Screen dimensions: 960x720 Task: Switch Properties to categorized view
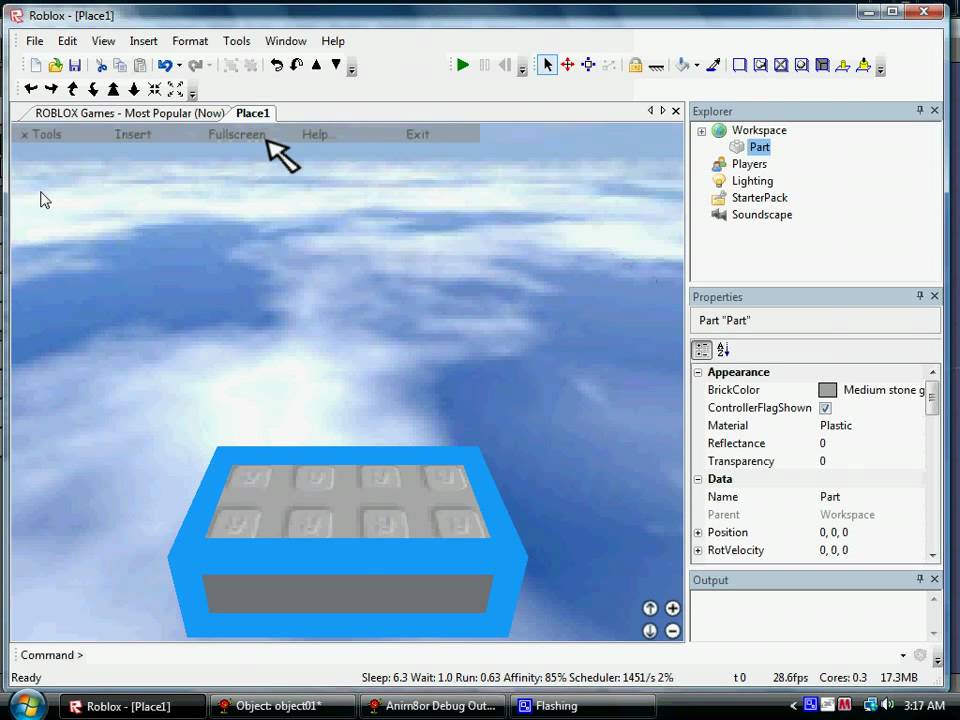pyautogui.click(x=702, y=349)
